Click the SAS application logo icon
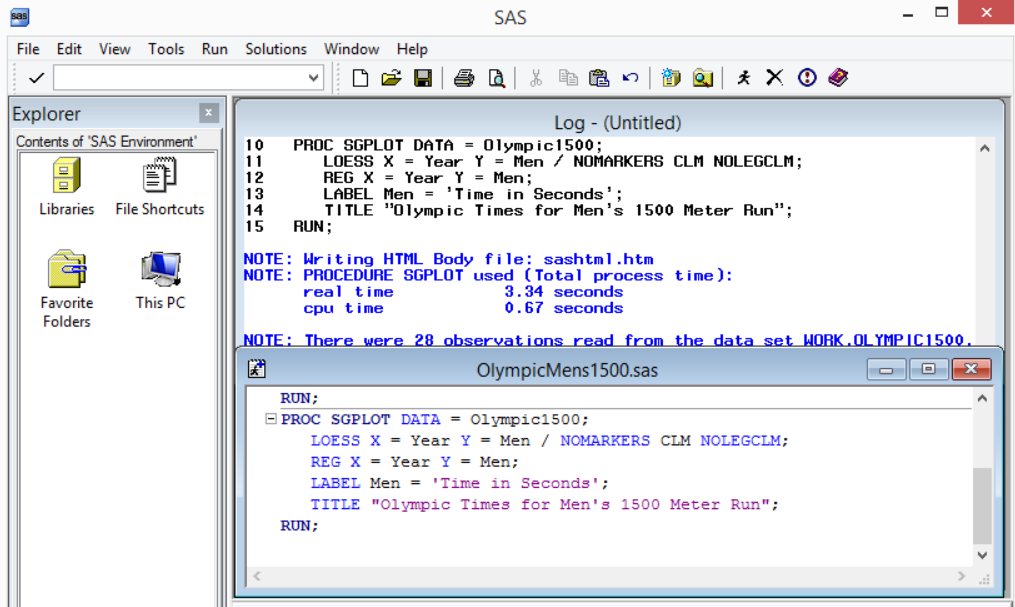The width and height of the screenshot is (1015, 607). pyautogui.click(x=19, y=16)
